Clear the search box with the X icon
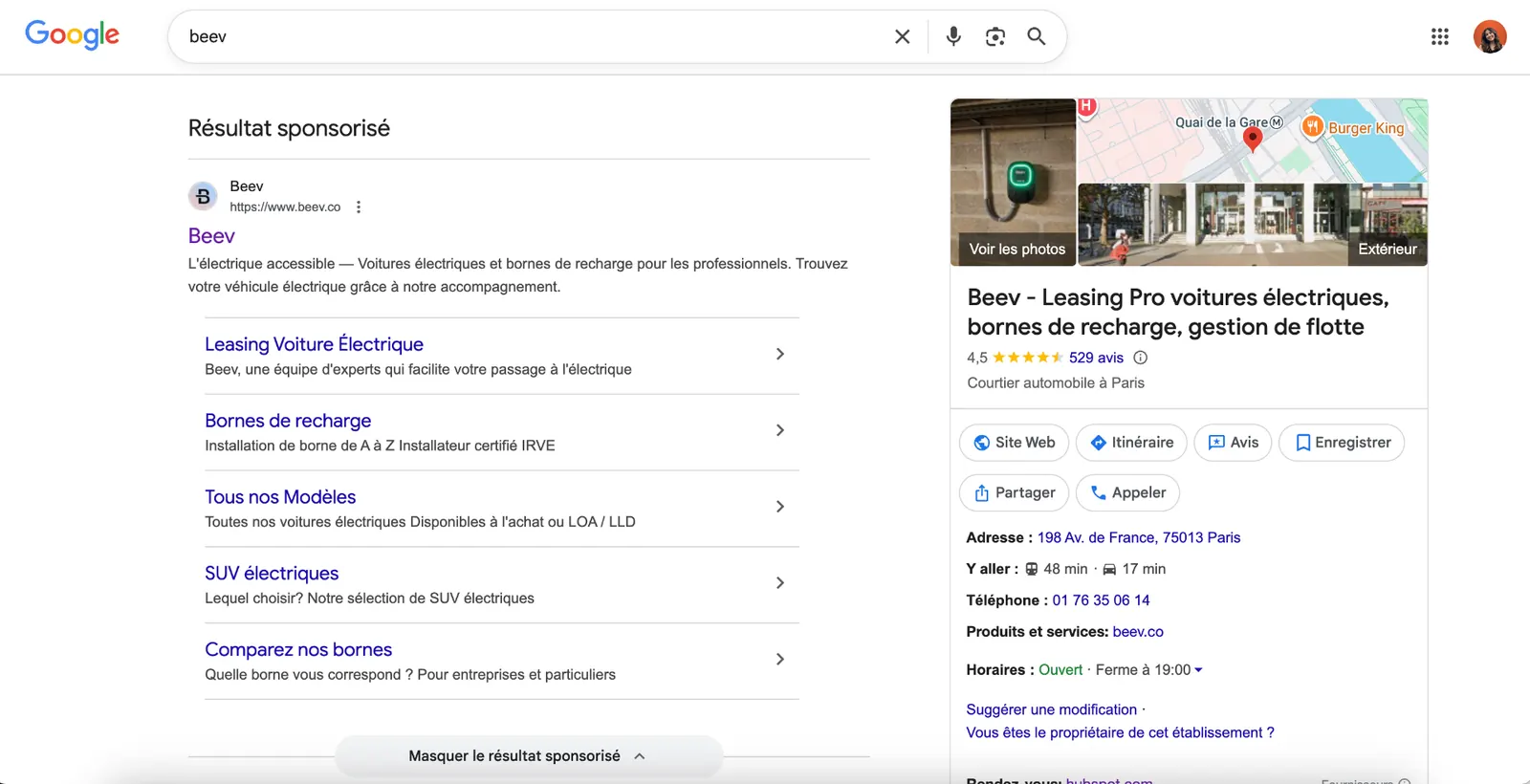The width and height of the screenshot is (1530, 784). click(902, 36)
